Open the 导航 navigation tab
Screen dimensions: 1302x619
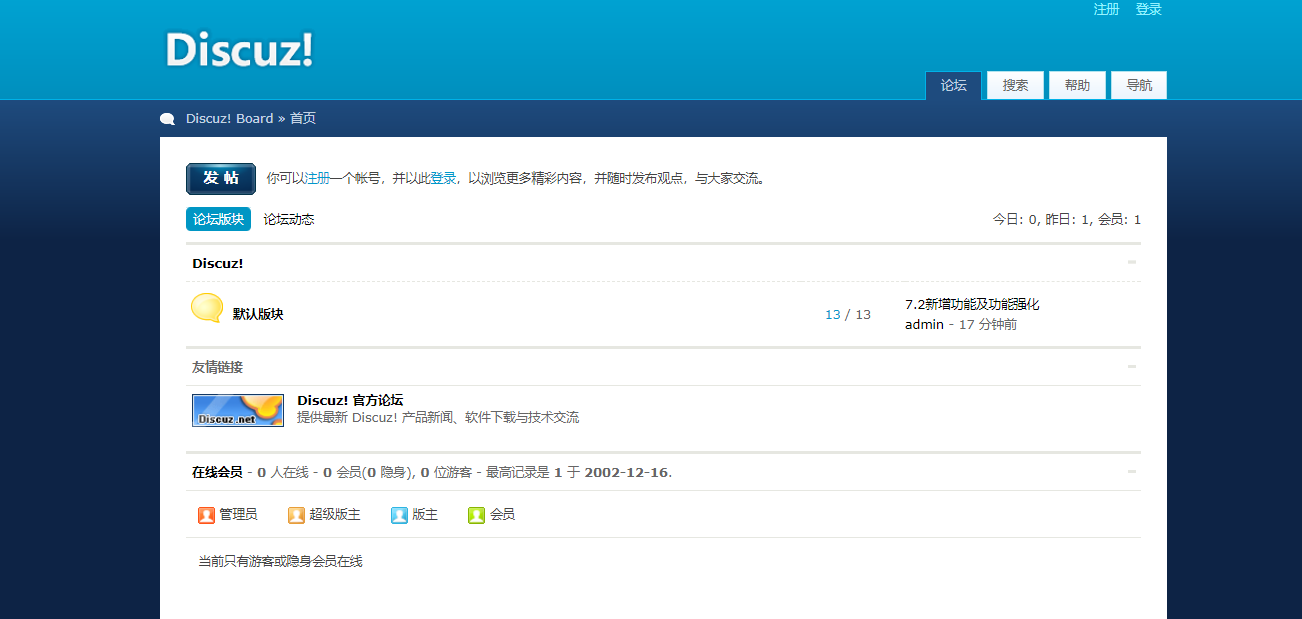pyautogui.click(x=1139, y=86)
